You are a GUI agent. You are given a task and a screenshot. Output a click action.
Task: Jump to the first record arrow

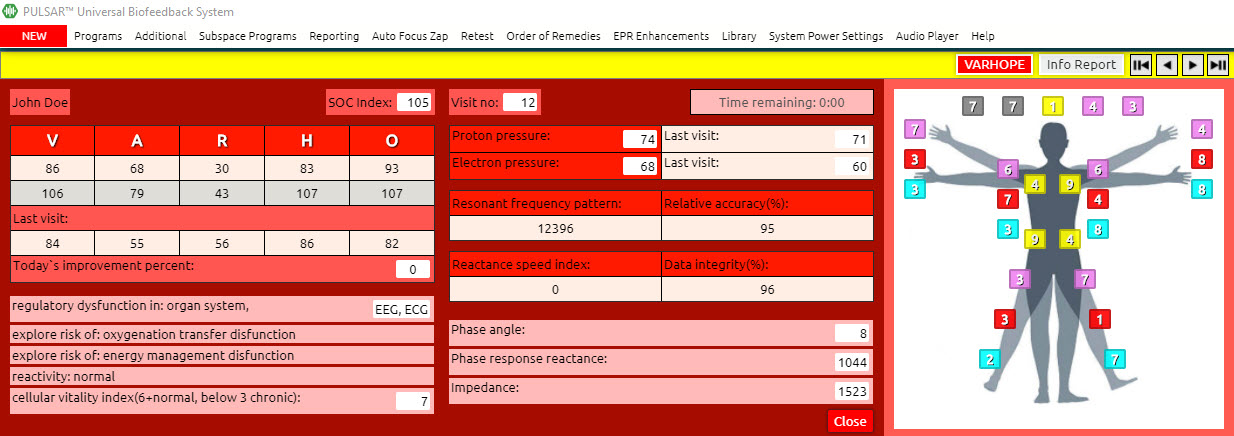[1141, 65]
